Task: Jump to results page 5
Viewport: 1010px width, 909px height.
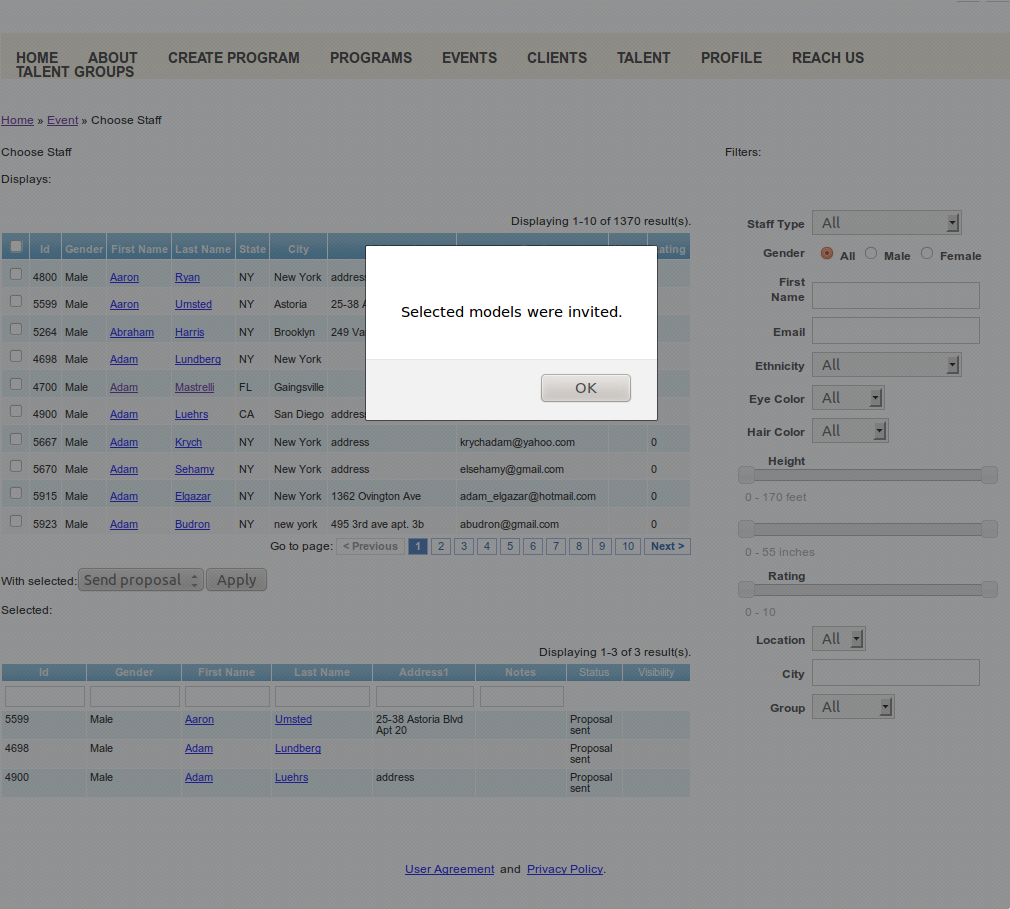Action: click(510, 546)
